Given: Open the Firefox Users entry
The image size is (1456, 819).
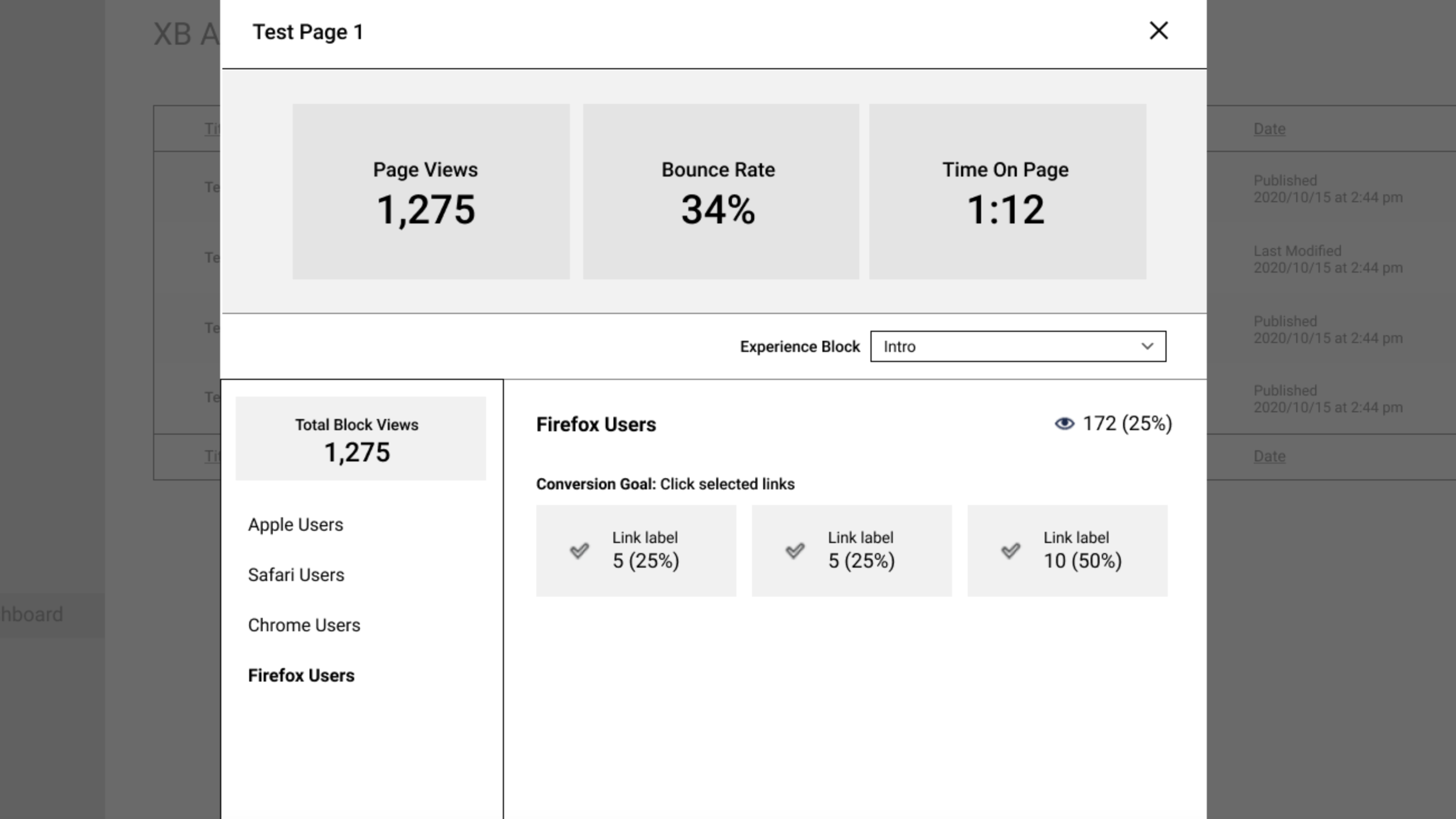Looking at the screenshot, I should tap(302, 675).
